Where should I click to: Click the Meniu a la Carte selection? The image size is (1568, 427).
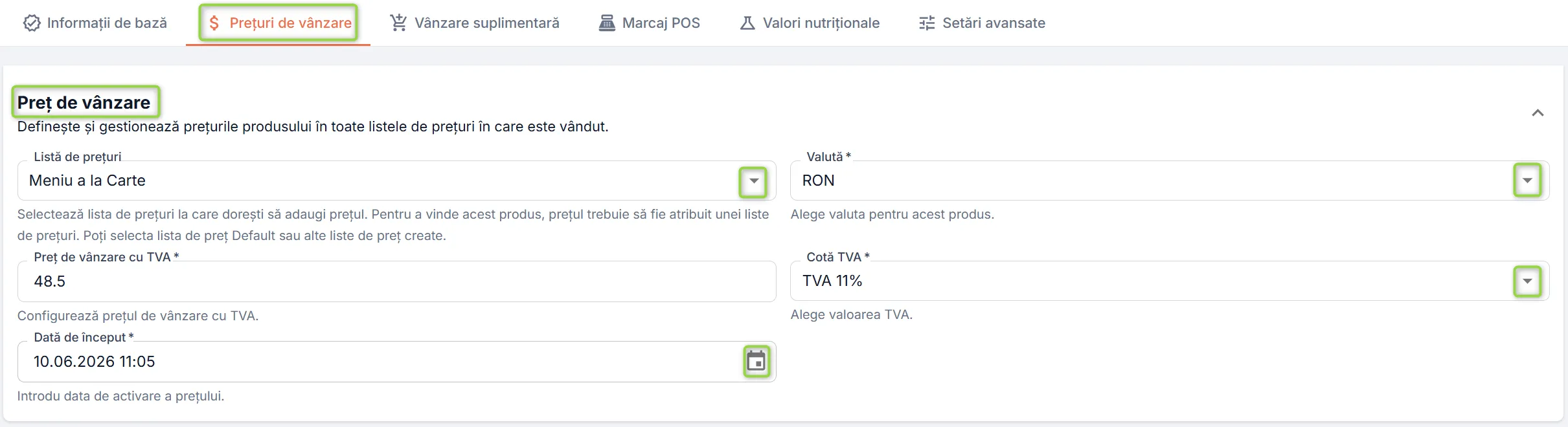pos(87,181)
